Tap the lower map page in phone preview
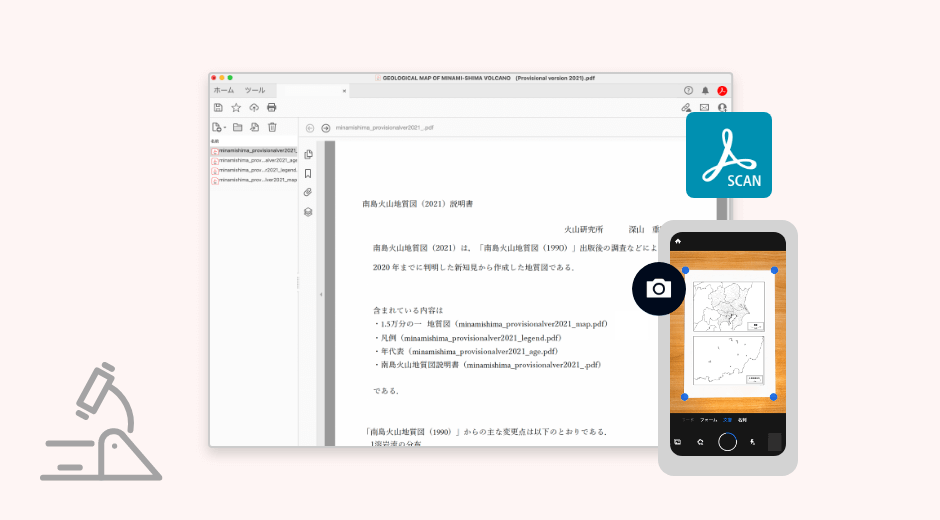Viewport: 940px width, 520px height. 729,360
